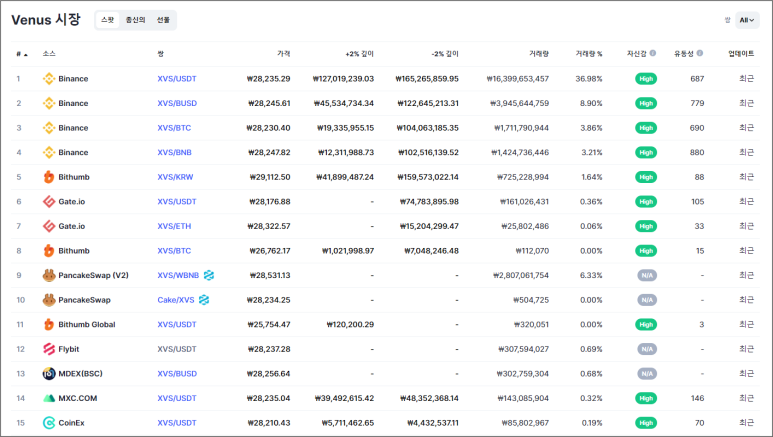Viewport: 773px width, 437px height.
Task: Open the XVS/BNB pair link
Action: pos(175,152)
